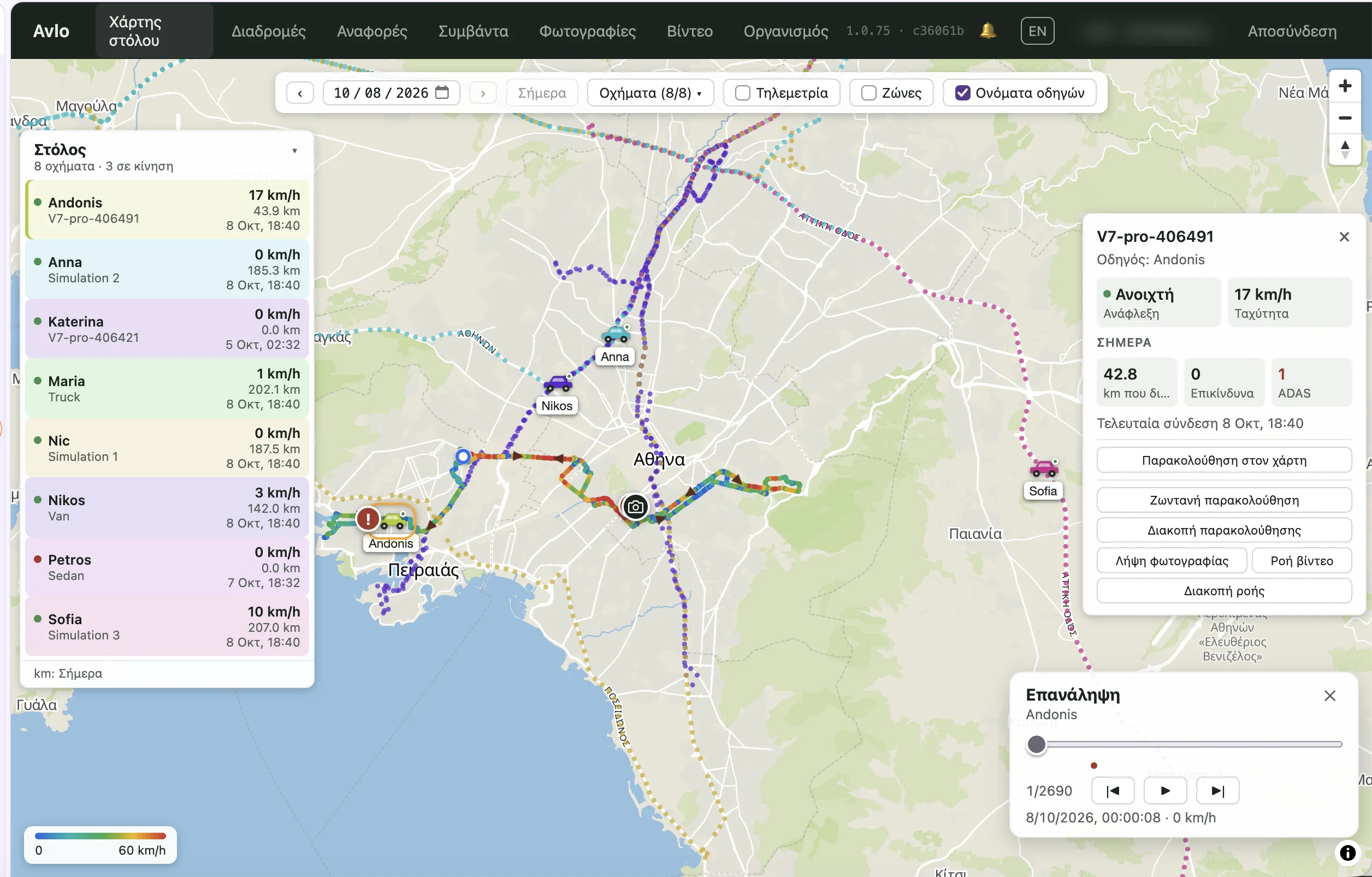This screenshot has height=877, width=1372.
Task: Start Ζωντανή παρακολούθηση
Action: (1224, 500)
